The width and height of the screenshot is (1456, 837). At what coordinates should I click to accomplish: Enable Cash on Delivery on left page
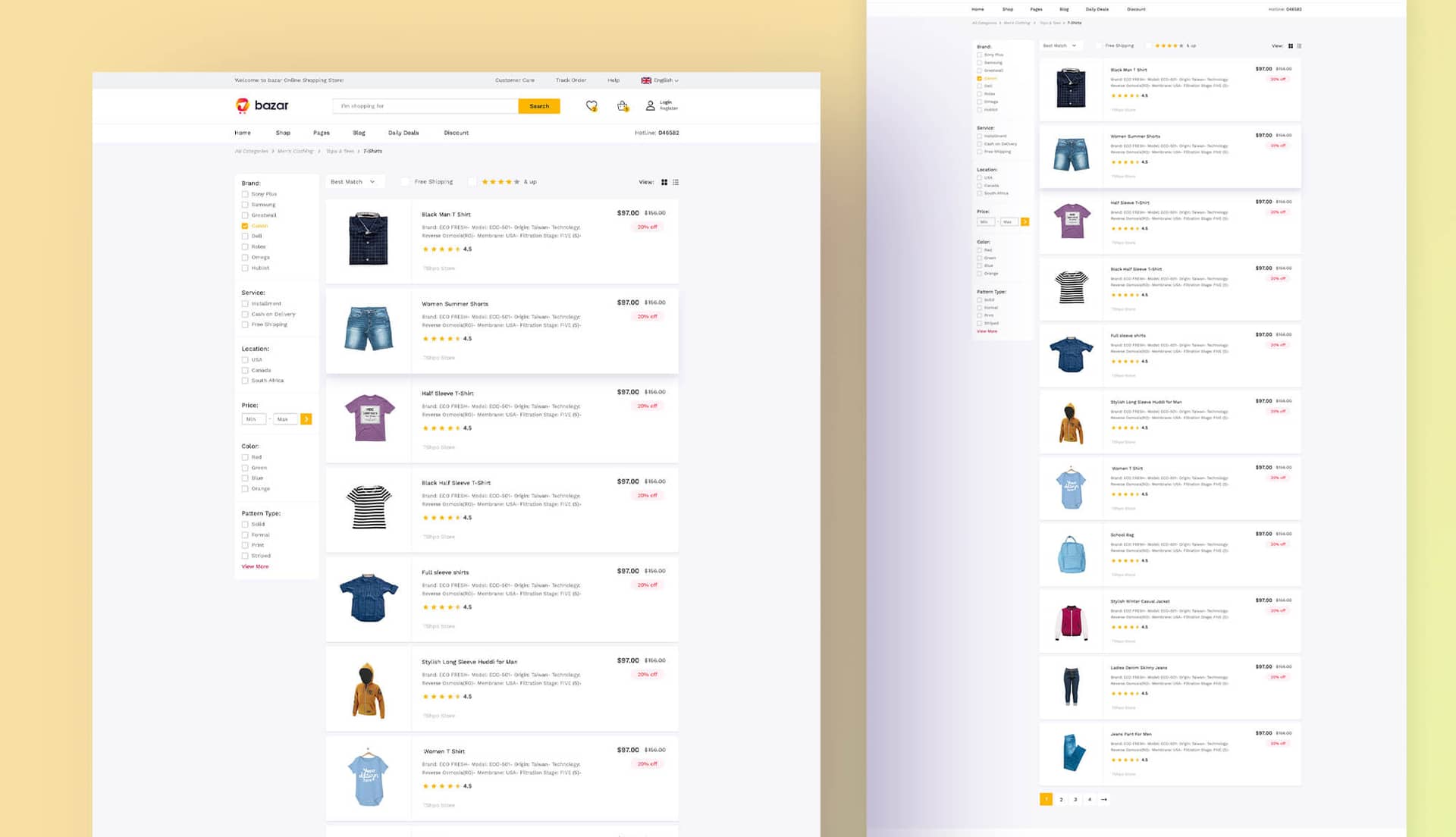(x=245, y=315)
